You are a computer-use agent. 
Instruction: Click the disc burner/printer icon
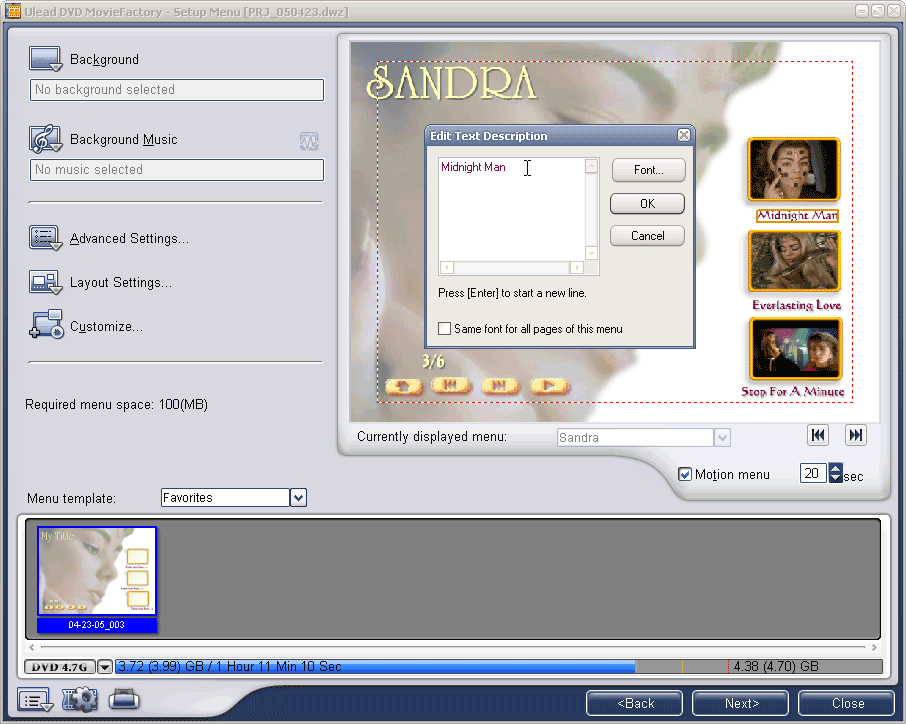coord(124,699)
